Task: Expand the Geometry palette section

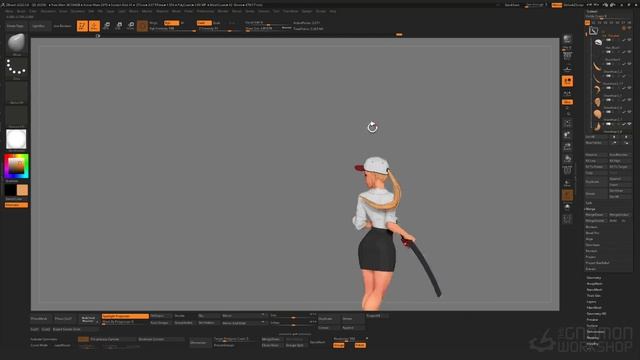Action: point(594,278)
